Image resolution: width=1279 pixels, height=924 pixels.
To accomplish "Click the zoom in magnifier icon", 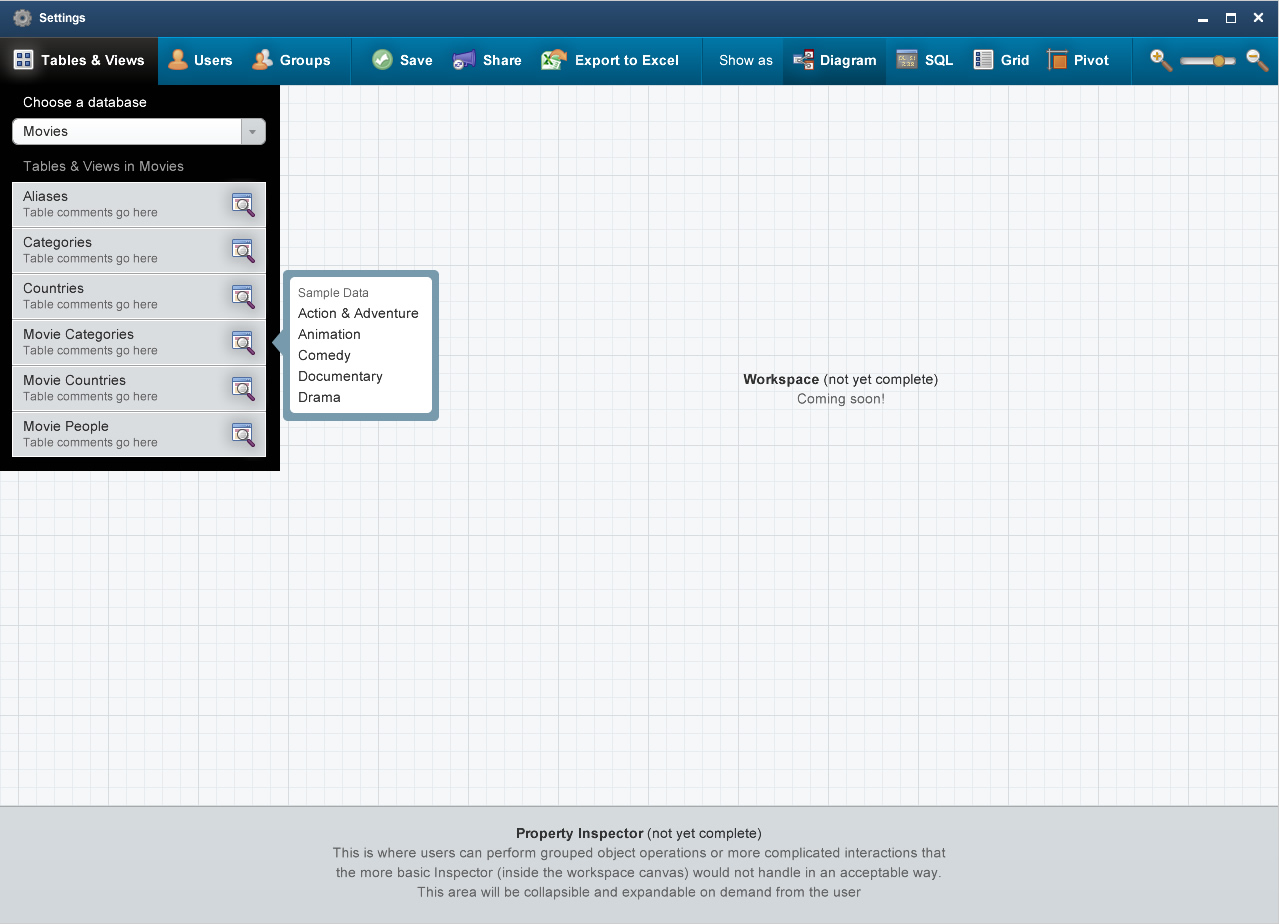I will click(x=1161, y=60).
